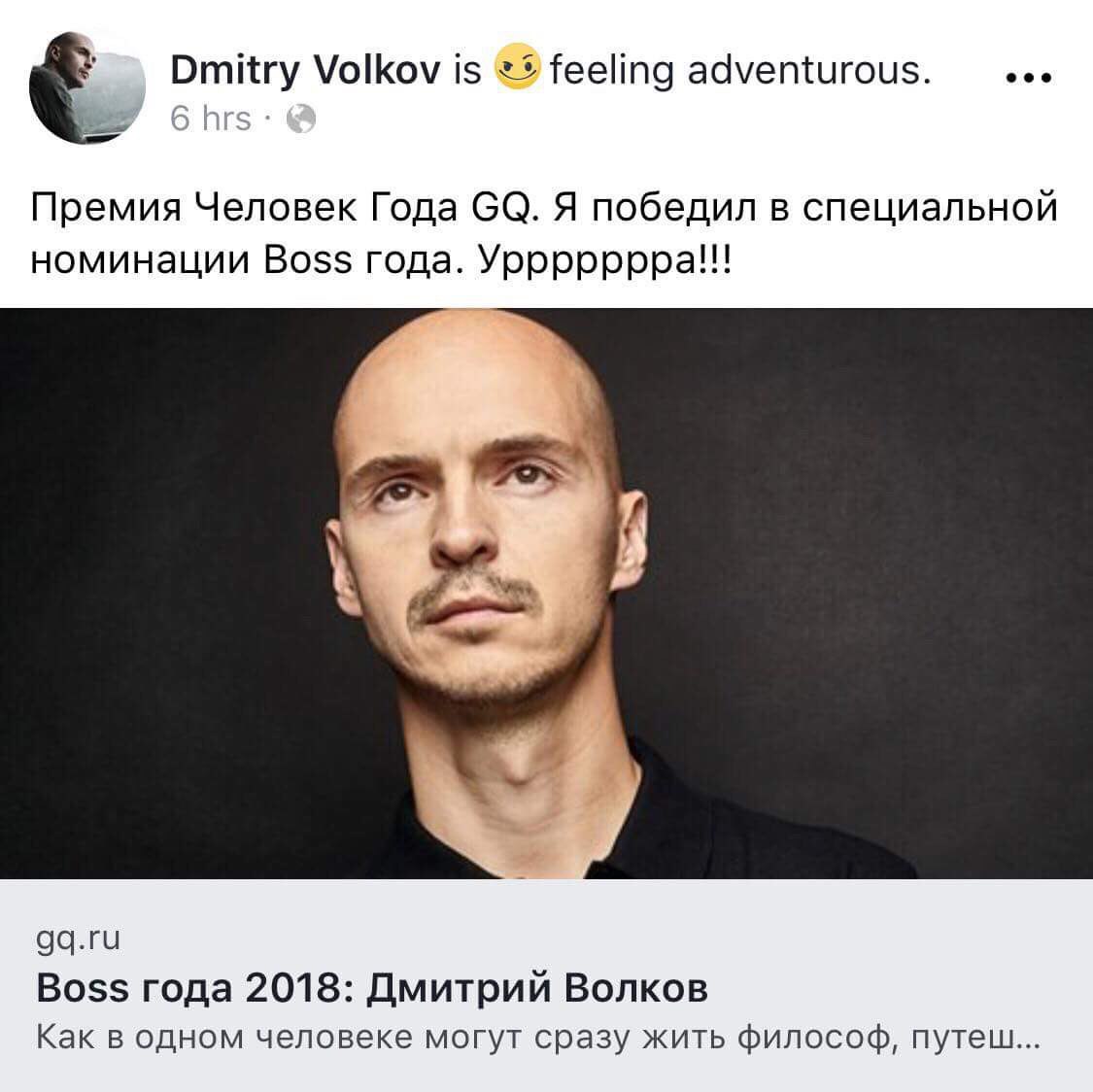Click the word "is" after the name
Image resolution: width=1093 pixels, height=1092 pixels.
[467, 70]
